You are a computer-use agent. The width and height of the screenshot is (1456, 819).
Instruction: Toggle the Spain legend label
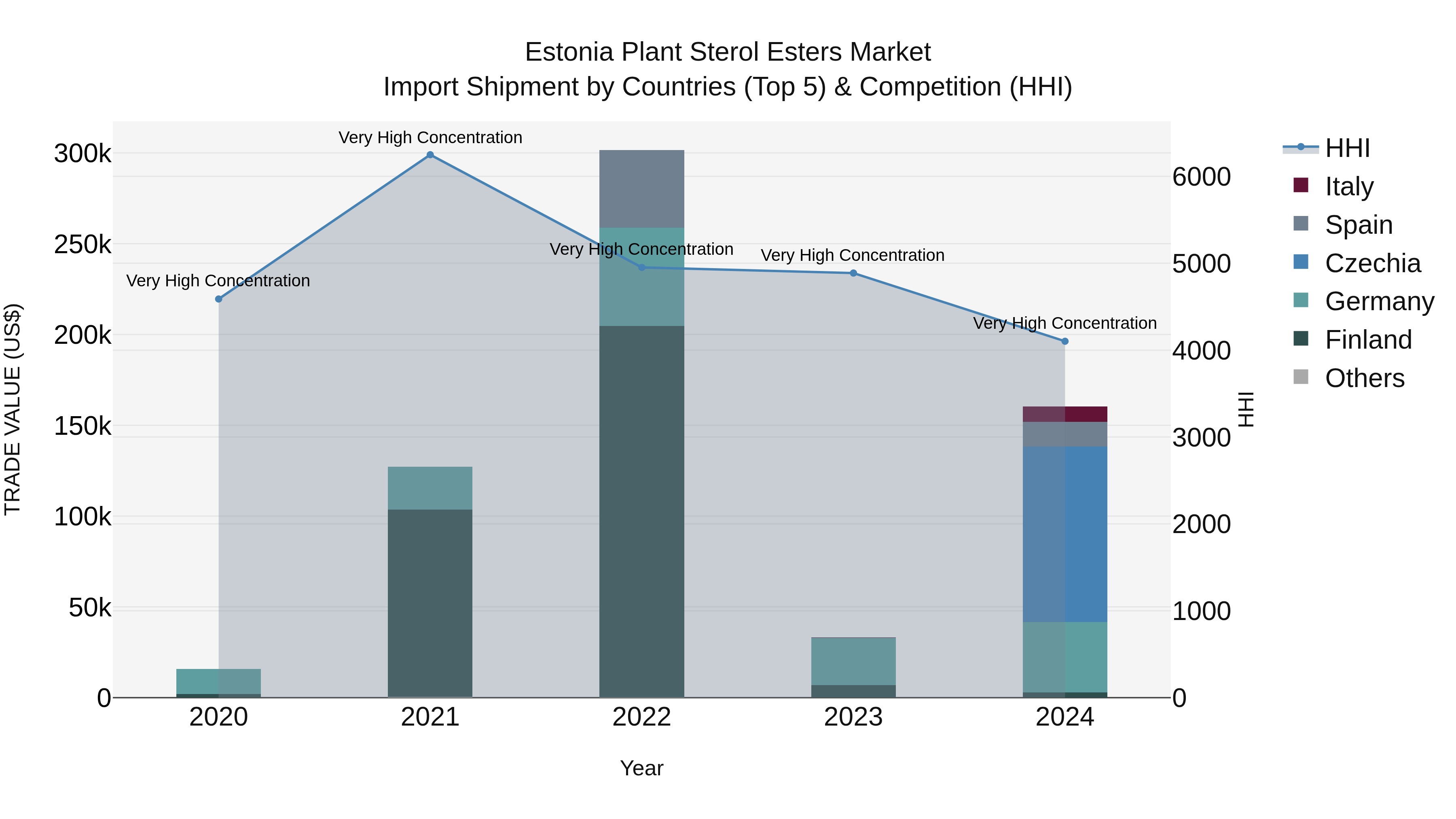point(1359,225)
